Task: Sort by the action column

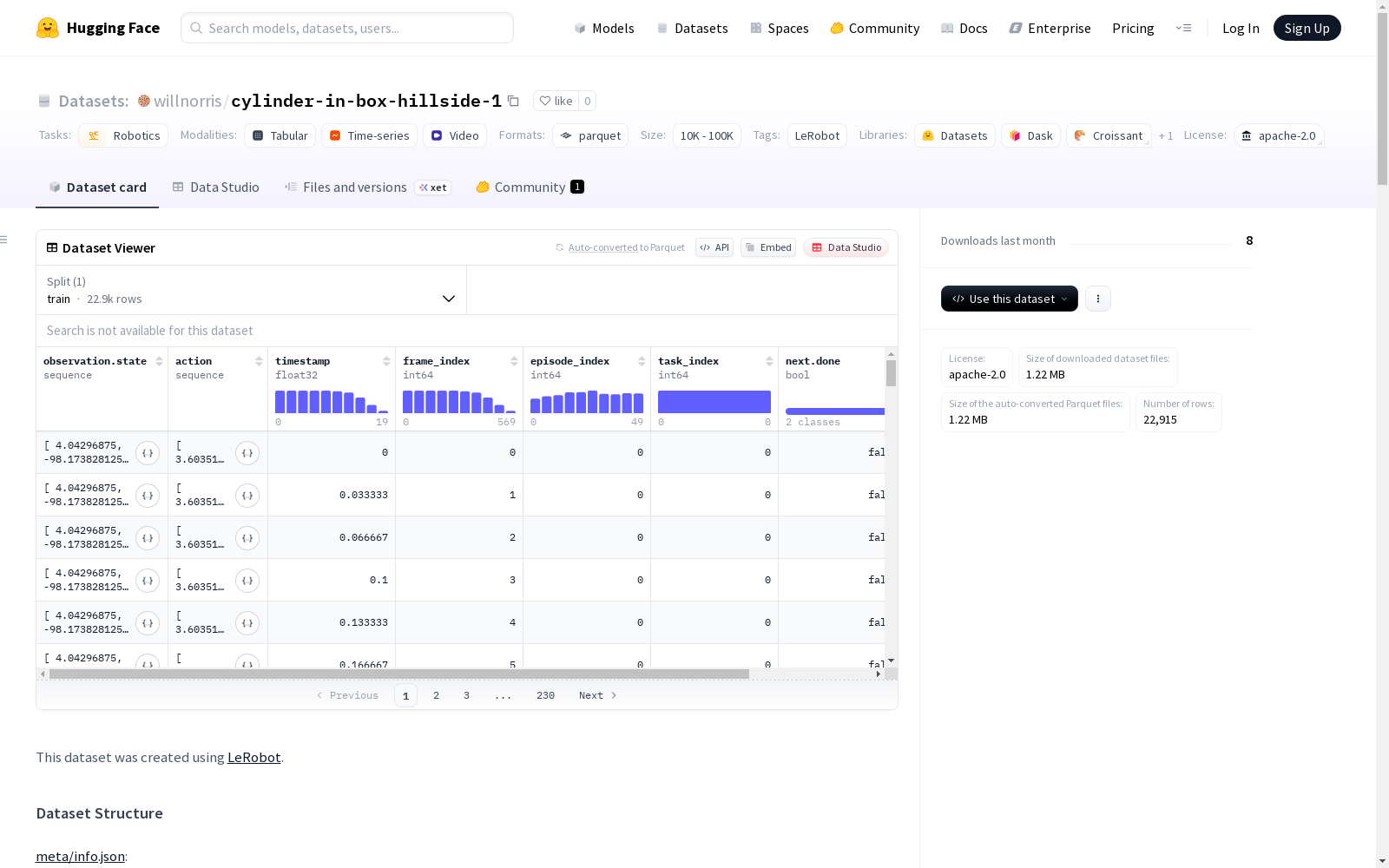Action: click(x=259, y=361)
